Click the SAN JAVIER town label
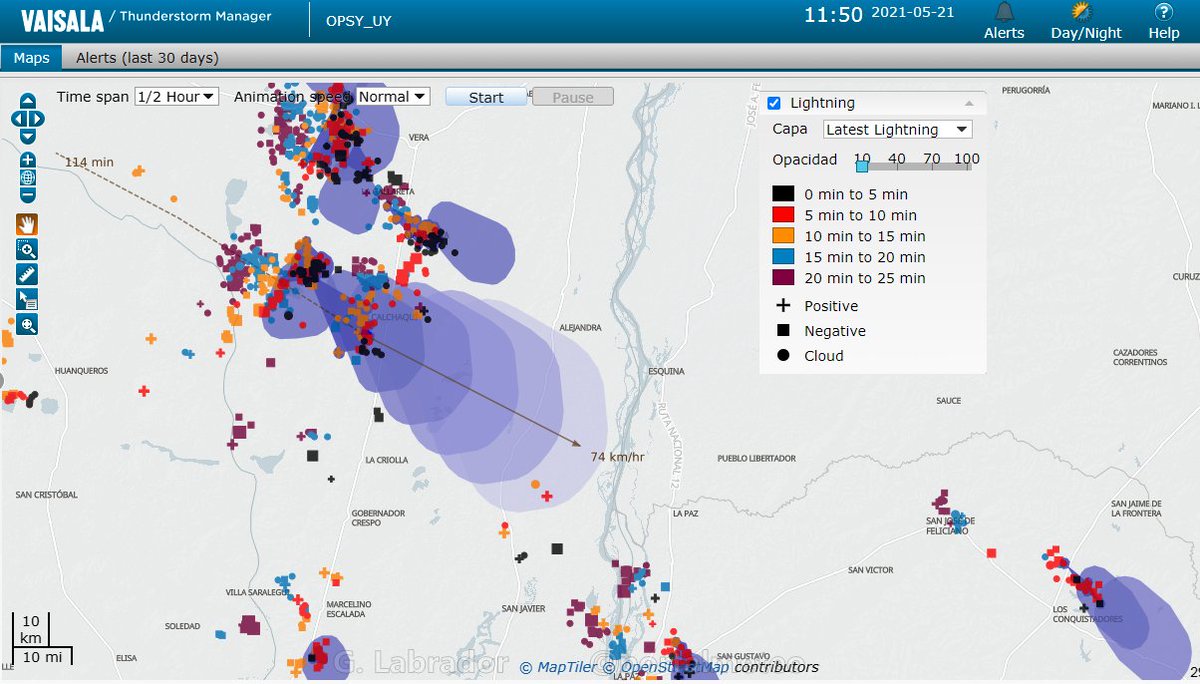 [524, 608]
